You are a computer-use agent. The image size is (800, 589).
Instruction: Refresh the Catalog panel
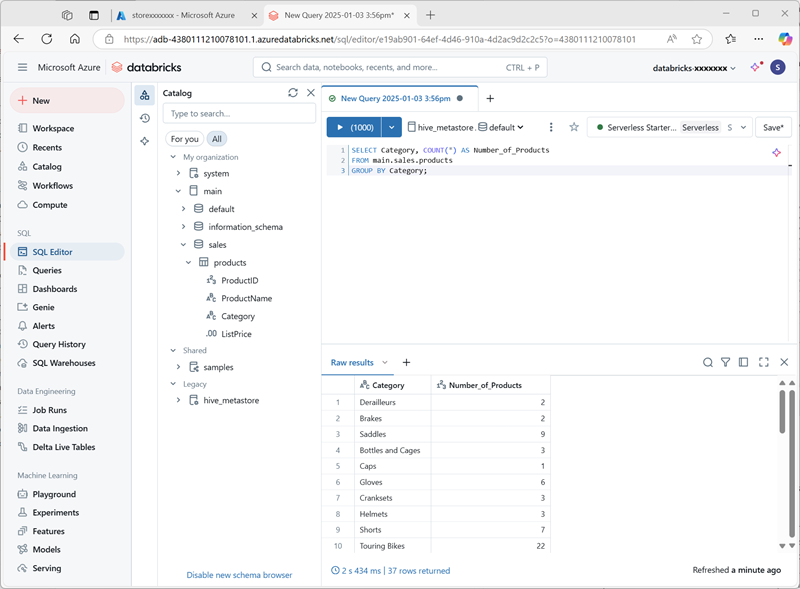click(x=293, y=92)
